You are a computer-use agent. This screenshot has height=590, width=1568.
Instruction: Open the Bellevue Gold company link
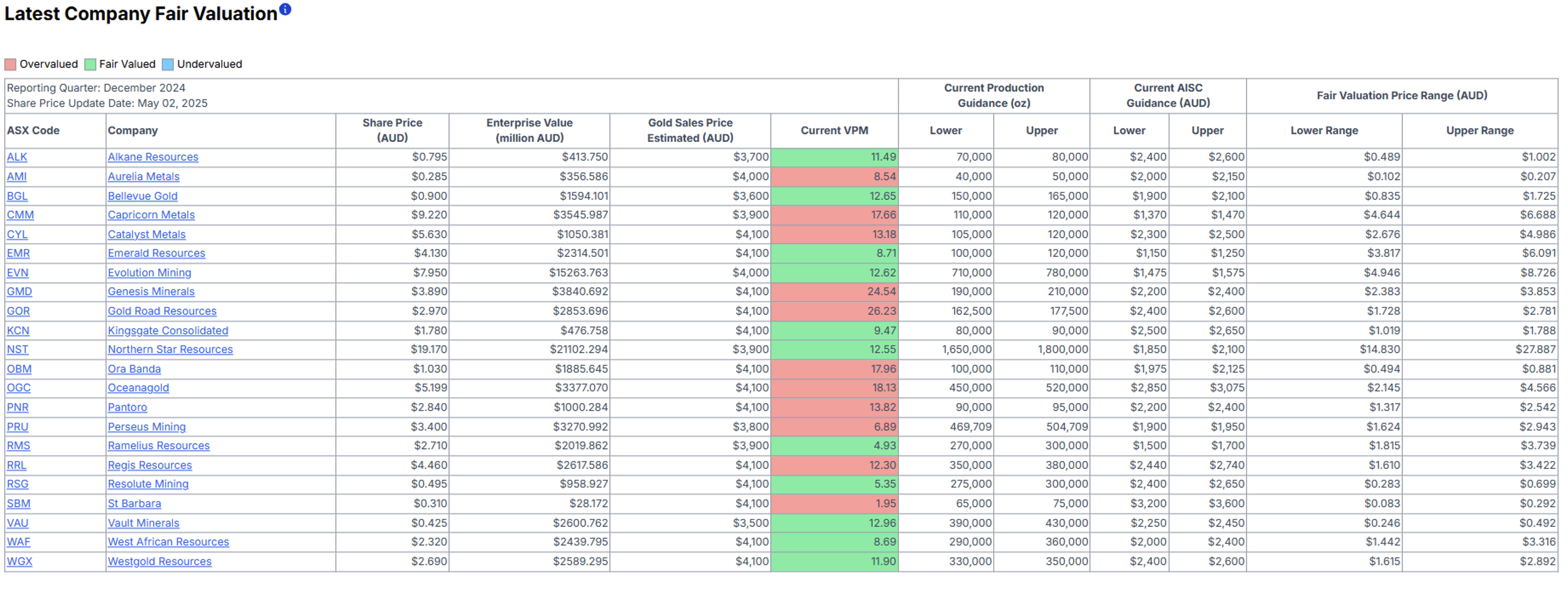[142, 196]
